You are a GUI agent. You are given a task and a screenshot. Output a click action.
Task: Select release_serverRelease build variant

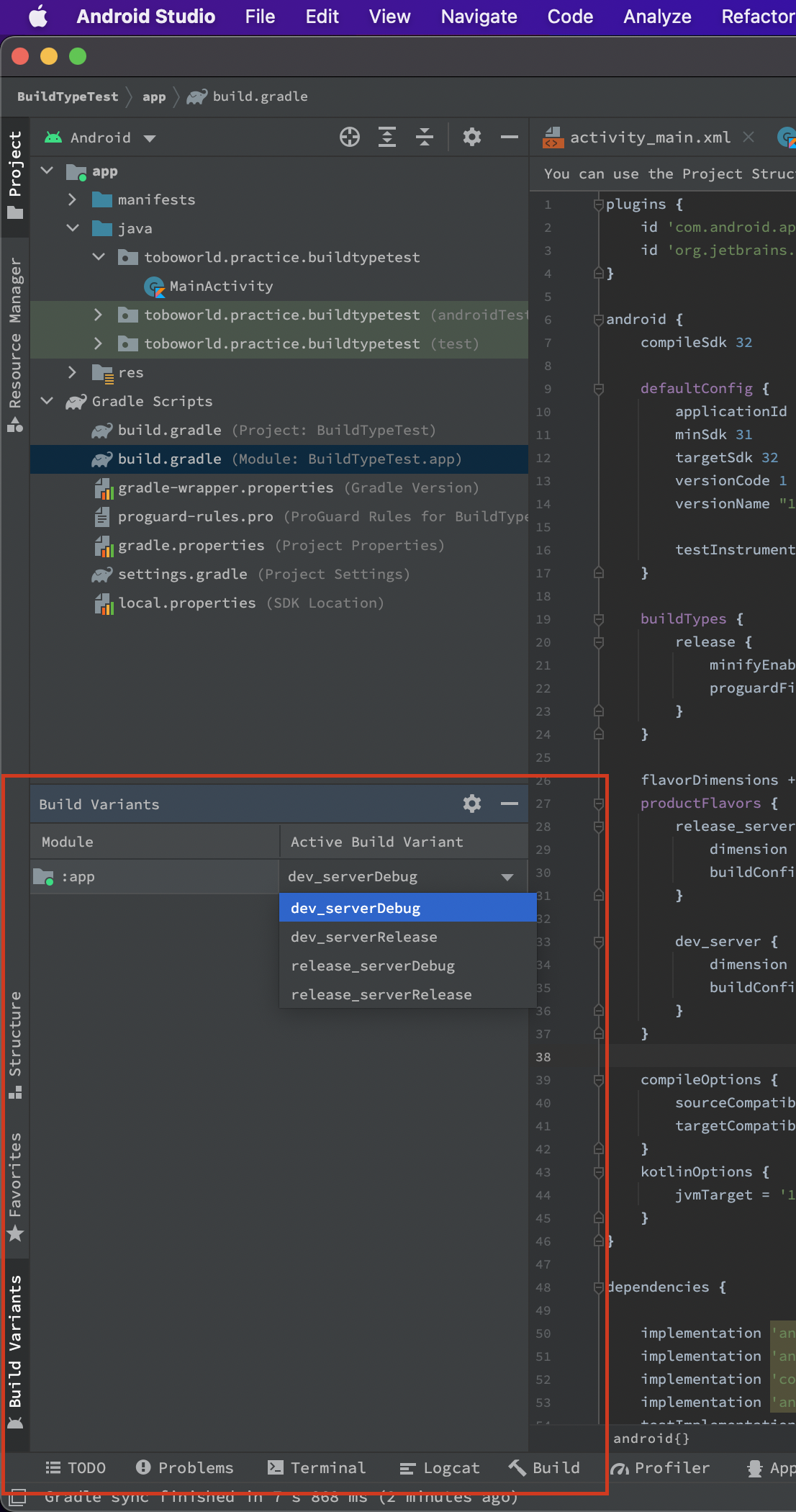tap(407, 994)
